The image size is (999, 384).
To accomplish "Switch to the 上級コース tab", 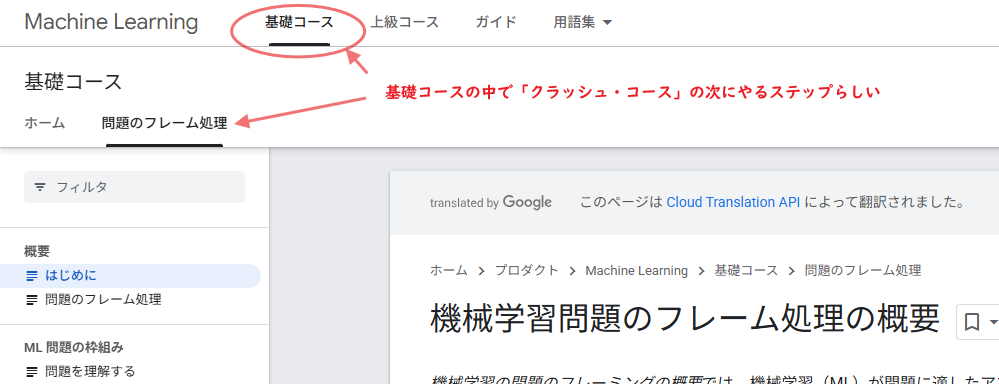I will (405, 22).
